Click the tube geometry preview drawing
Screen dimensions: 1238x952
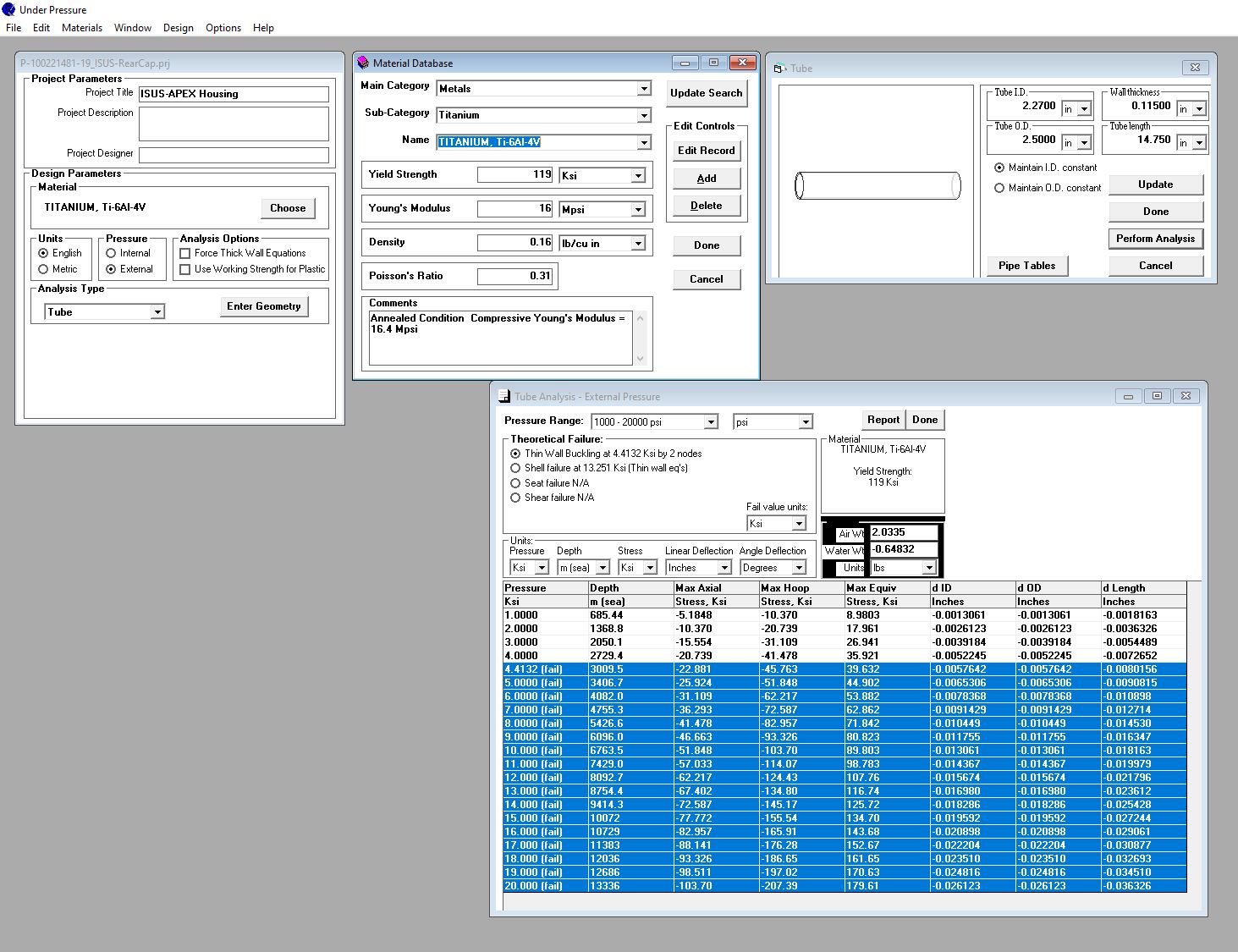point(877,185)
